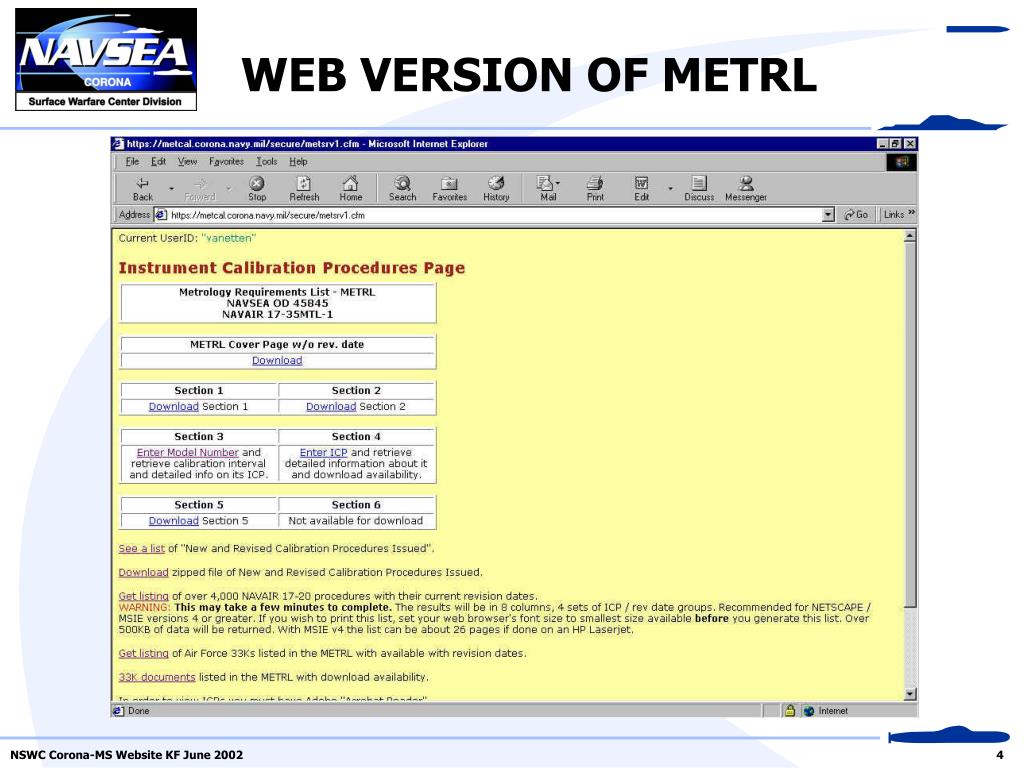Open the Enter Model Number link
The width and height of the screenshot is (1024, 768).
(187, 452)
